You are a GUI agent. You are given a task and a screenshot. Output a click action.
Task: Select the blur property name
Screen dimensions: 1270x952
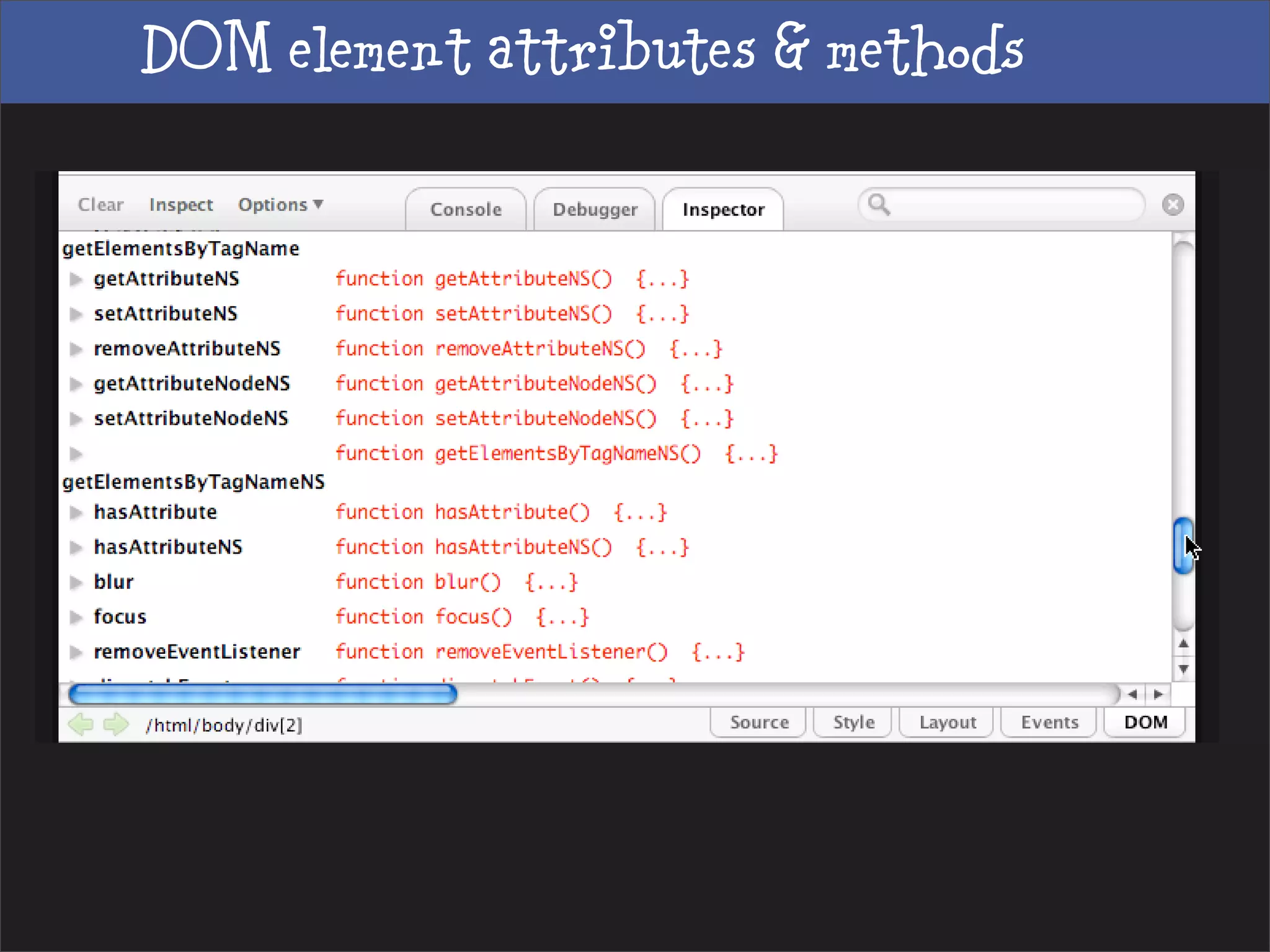click(113, 582)
